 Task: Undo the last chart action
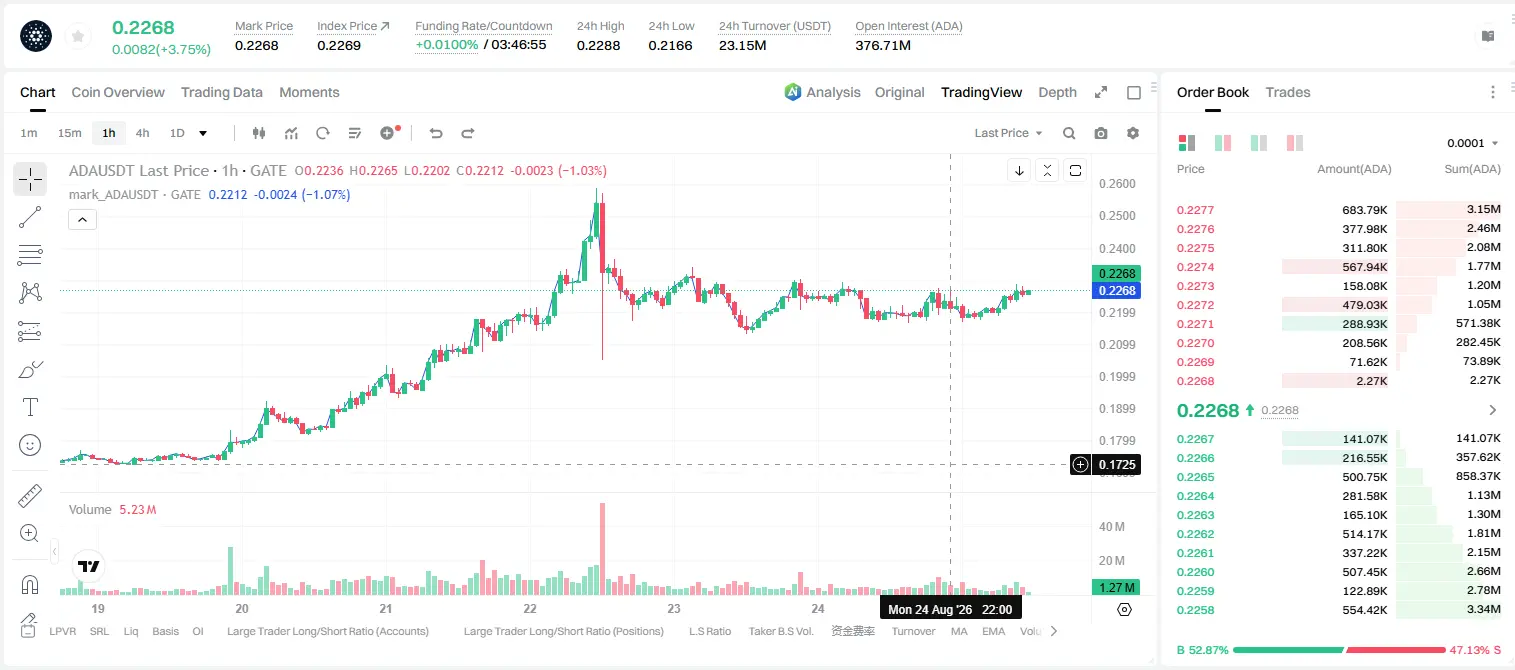pos(435,133)
